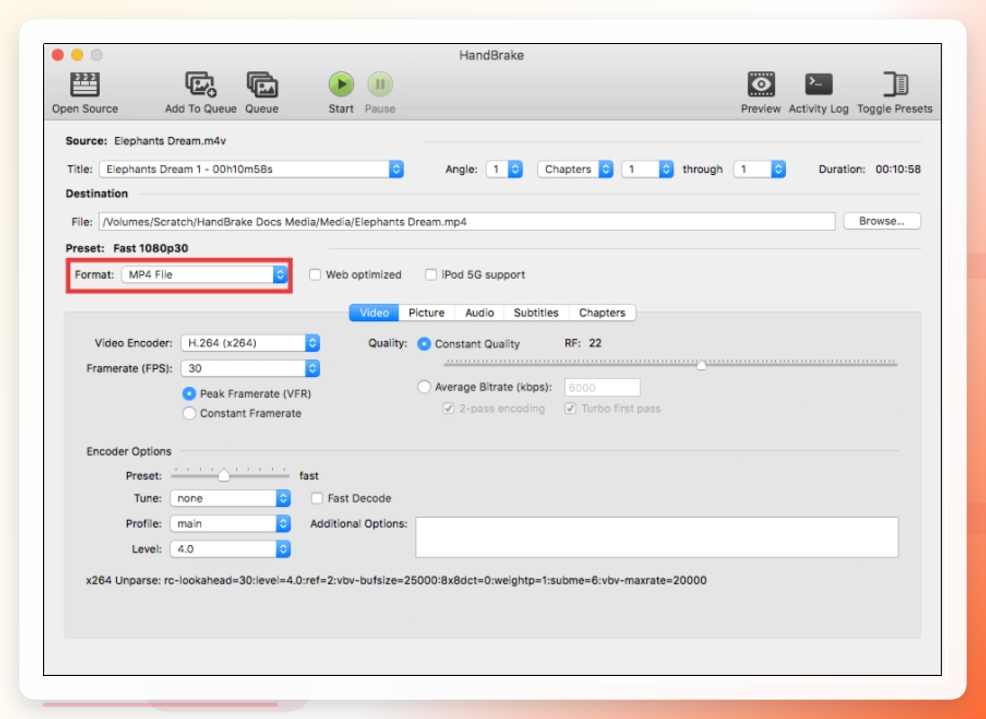Open the Angle dropdown
Image resolution: width=986 pixels, height=719 pixels.
tap(504, 169)
